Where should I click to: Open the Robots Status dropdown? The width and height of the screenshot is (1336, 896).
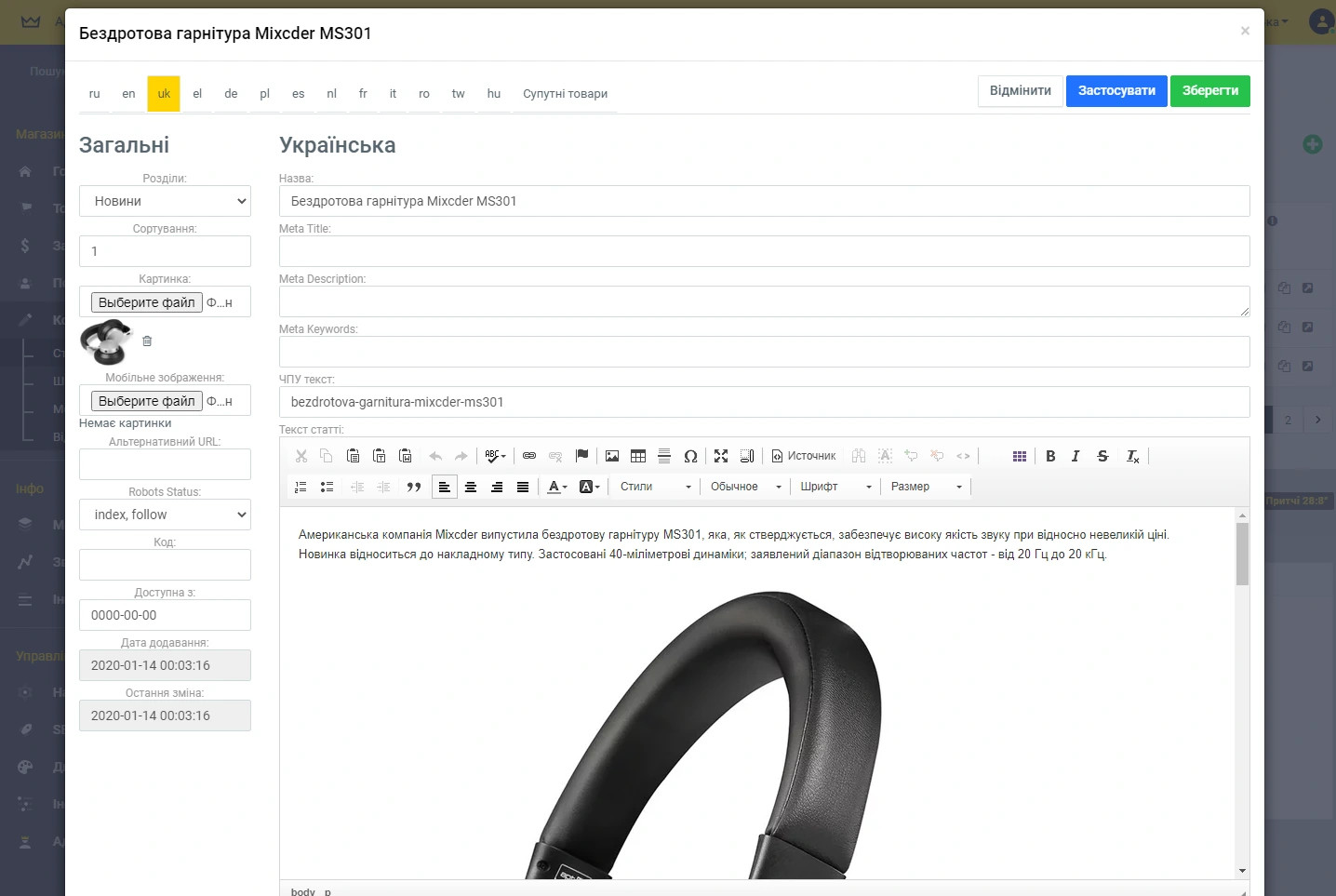coord(165,515)
